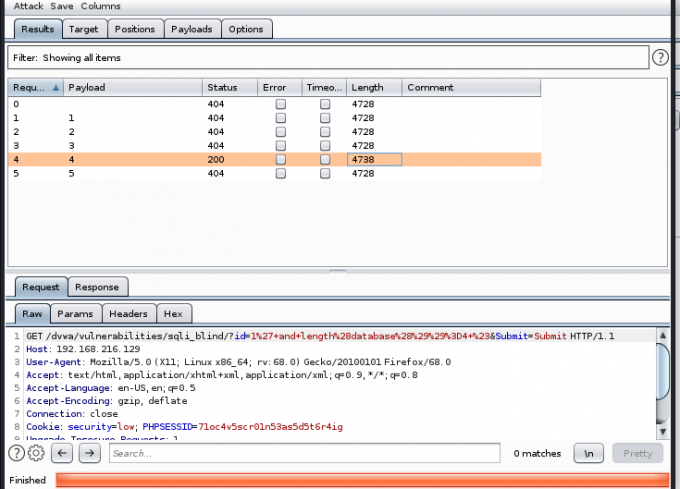Image resolution: width=680 pixels, height=489 pixels.
Task: Switch to the Options tab
Action: [246, 29]
